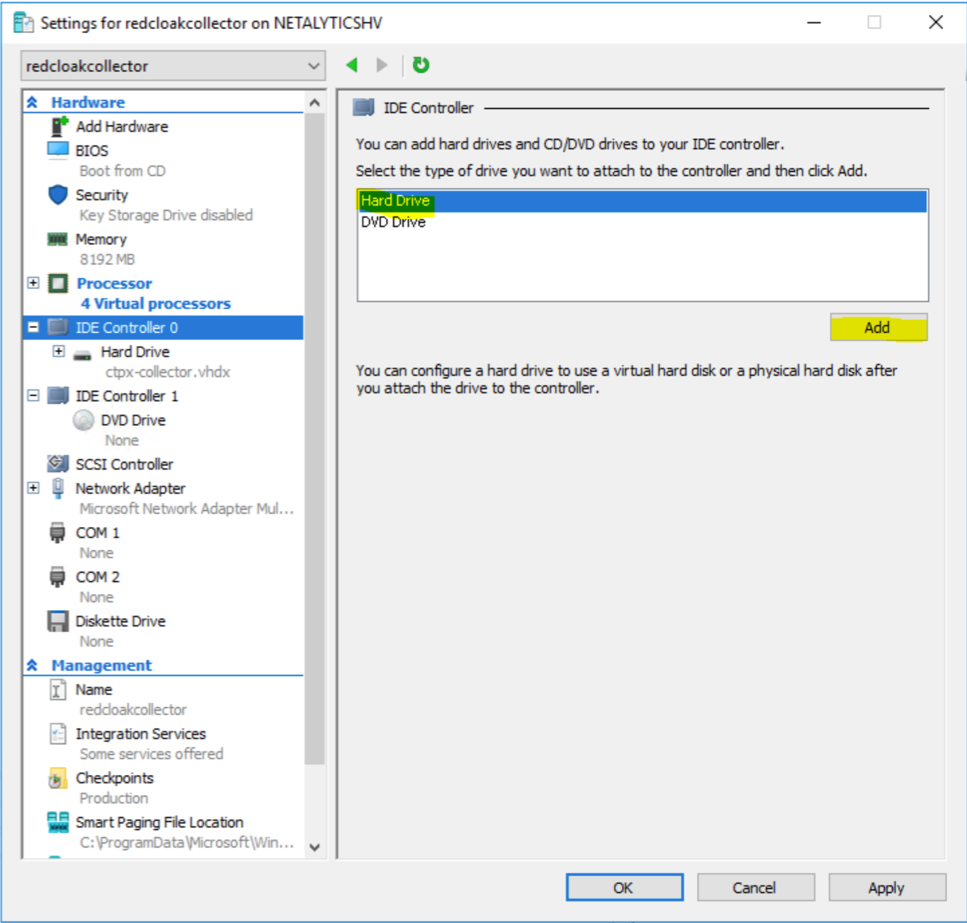Screen dimensions: 967x923
Task: Select Memory in the tree
Action: click(x=101, y=239)
